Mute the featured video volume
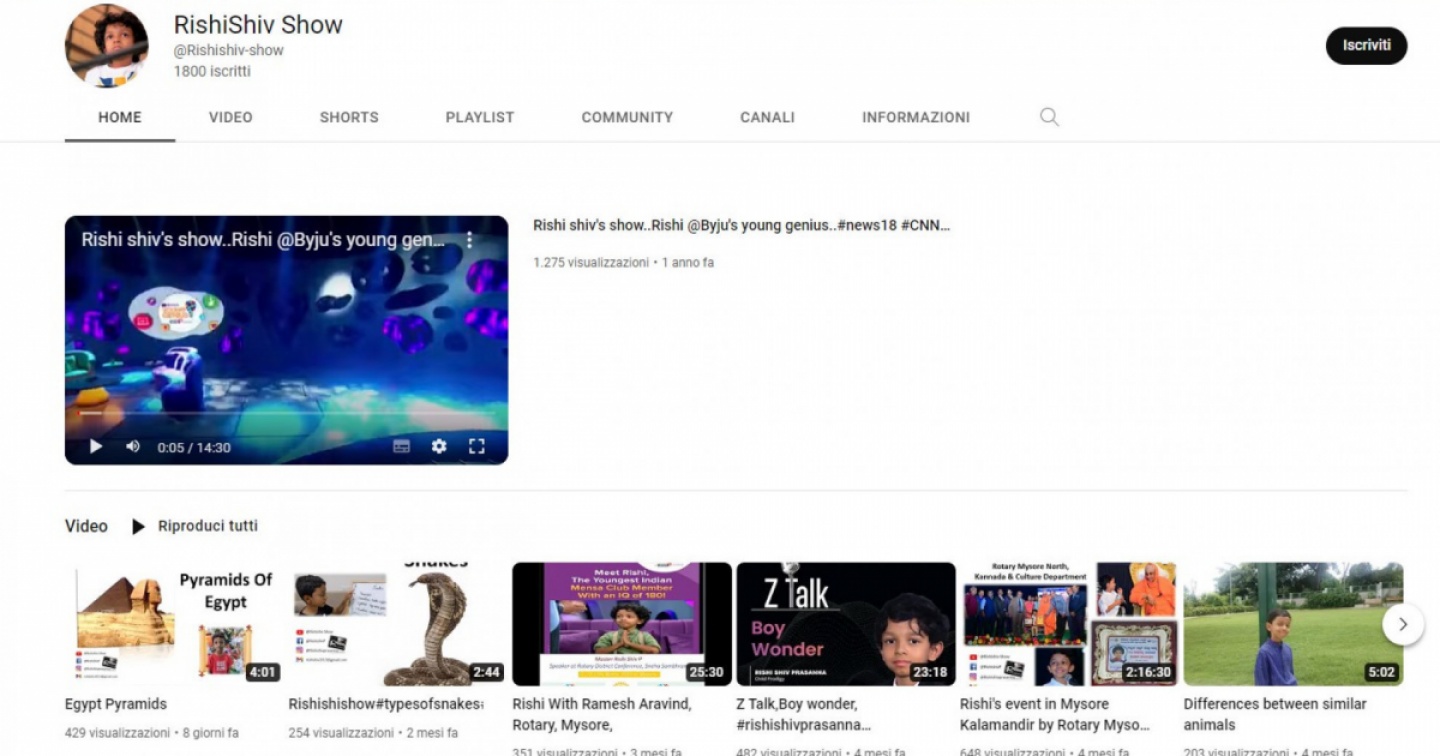This screenshot has height=756, width=1440. tap(133, 447)
